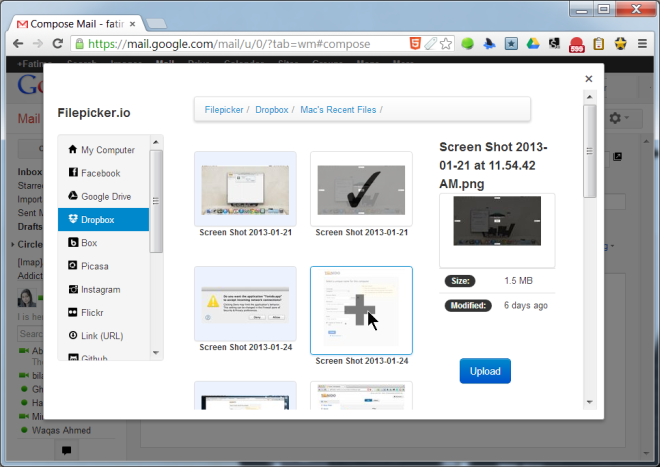Click the HTML5 shield icon in address bar
The height and width of the screenshot is (467, 660).
(415, 43)
